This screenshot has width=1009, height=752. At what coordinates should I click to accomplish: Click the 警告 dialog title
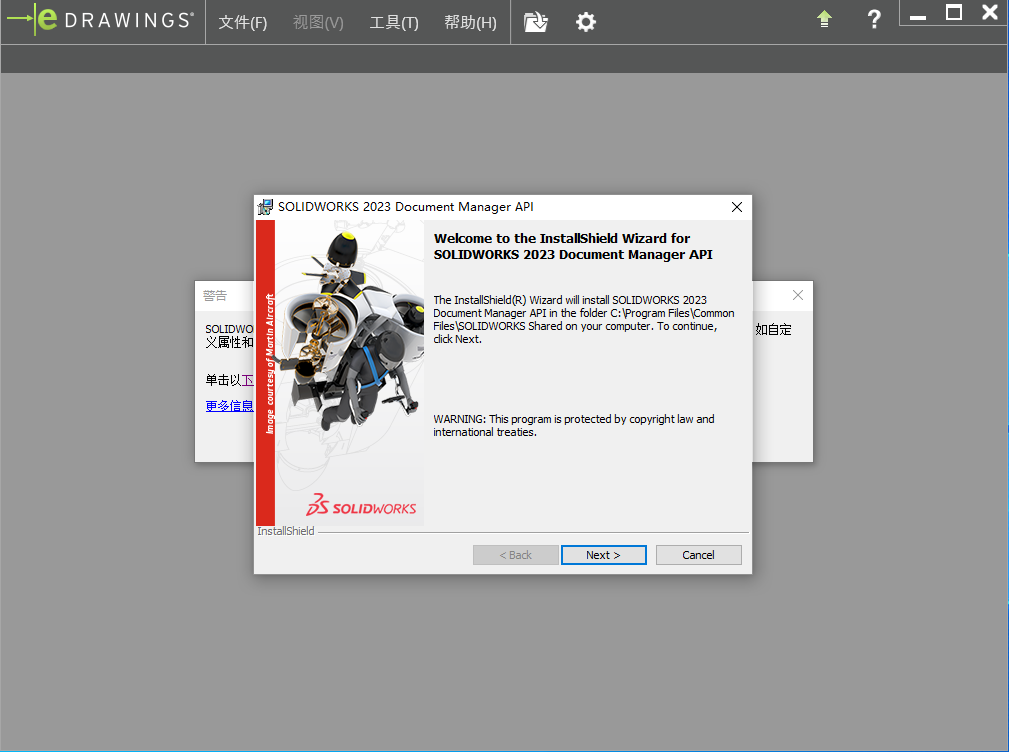click(x=214, y=296)
